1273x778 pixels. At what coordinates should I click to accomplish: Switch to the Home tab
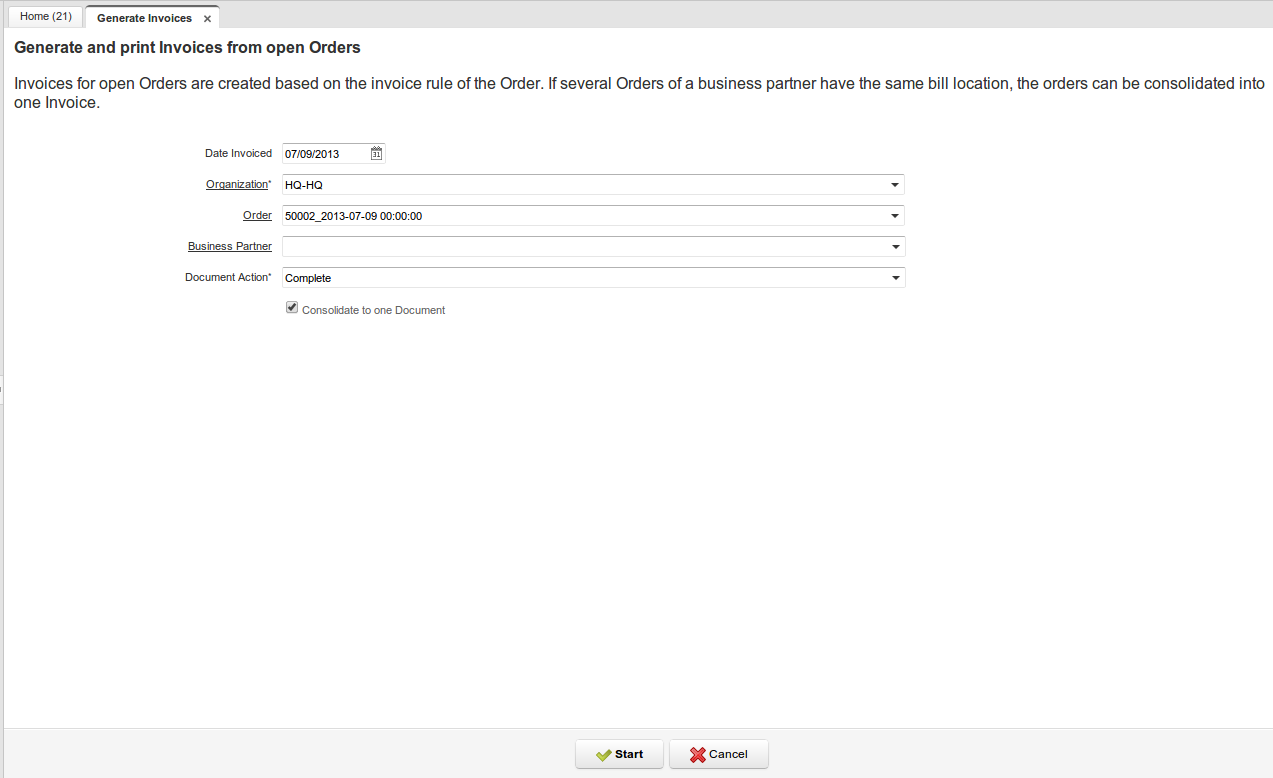[44, 16]
